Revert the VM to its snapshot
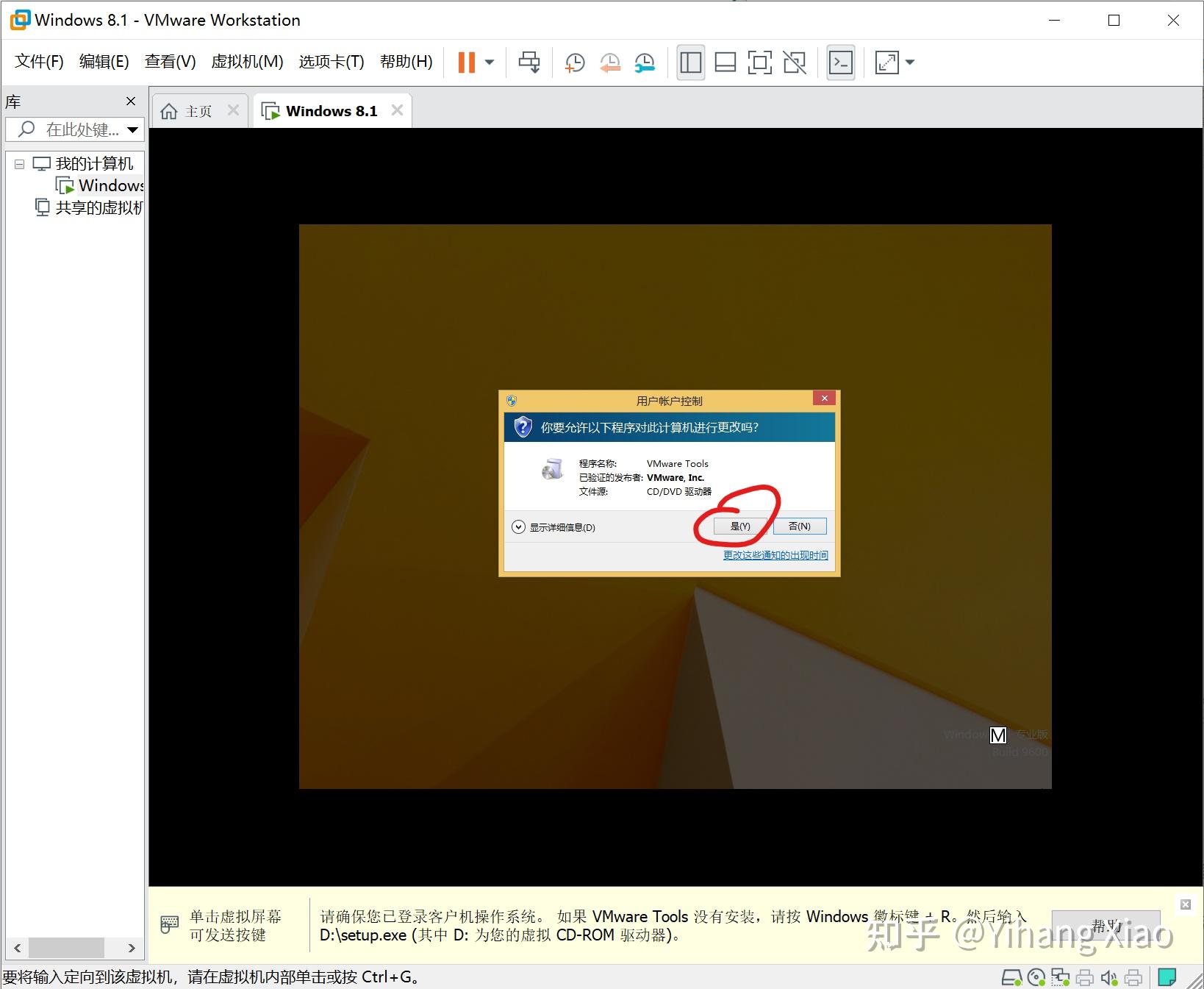This screenshot has width=1204, height=989. pos(609,62)
